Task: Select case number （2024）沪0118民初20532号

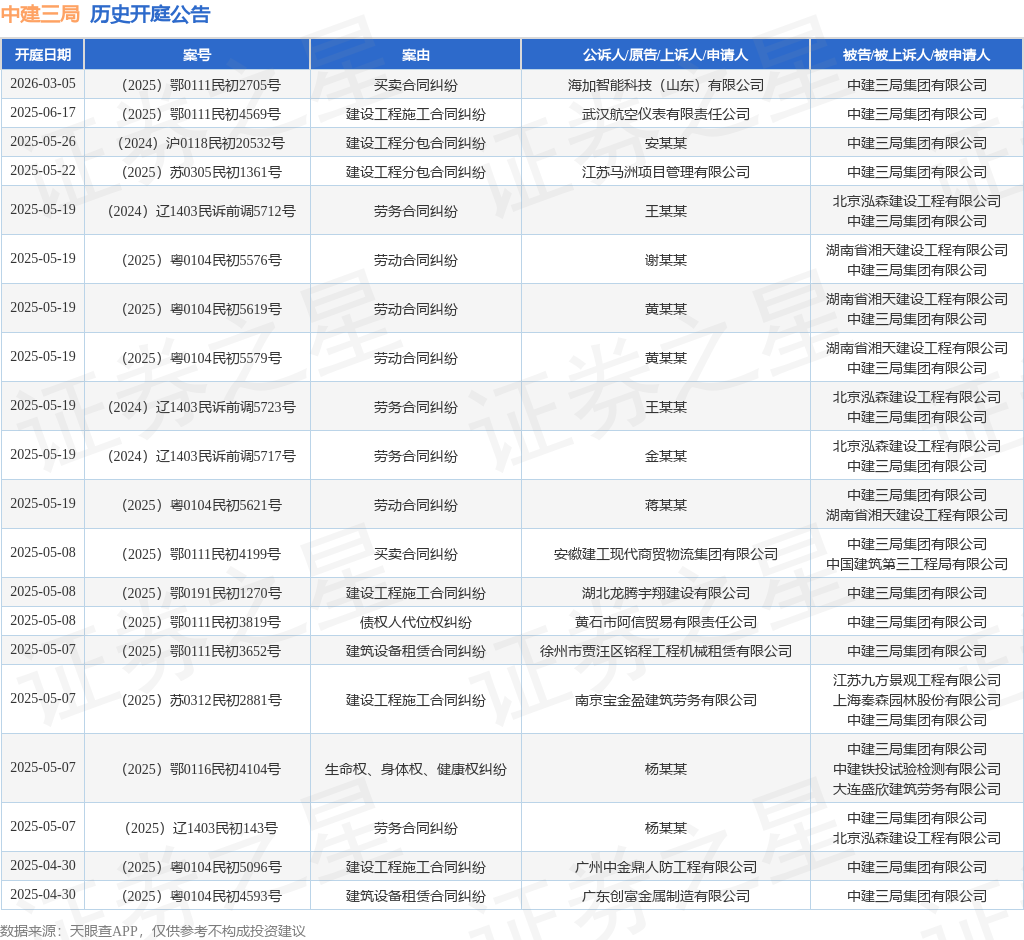Action: 197,142
